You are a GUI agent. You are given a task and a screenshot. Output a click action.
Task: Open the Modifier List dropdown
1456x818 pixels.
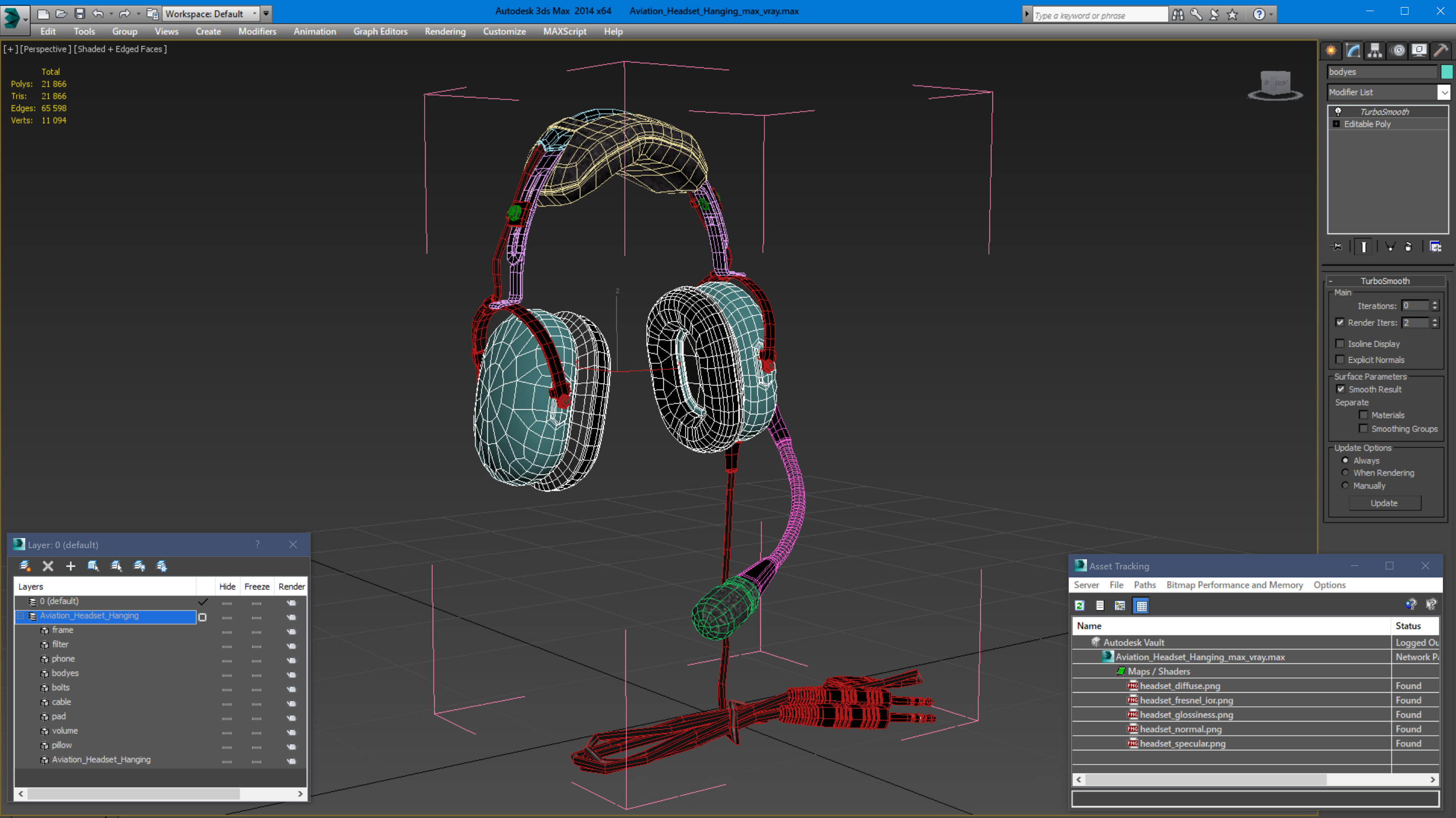click(x=1444, y=91)
